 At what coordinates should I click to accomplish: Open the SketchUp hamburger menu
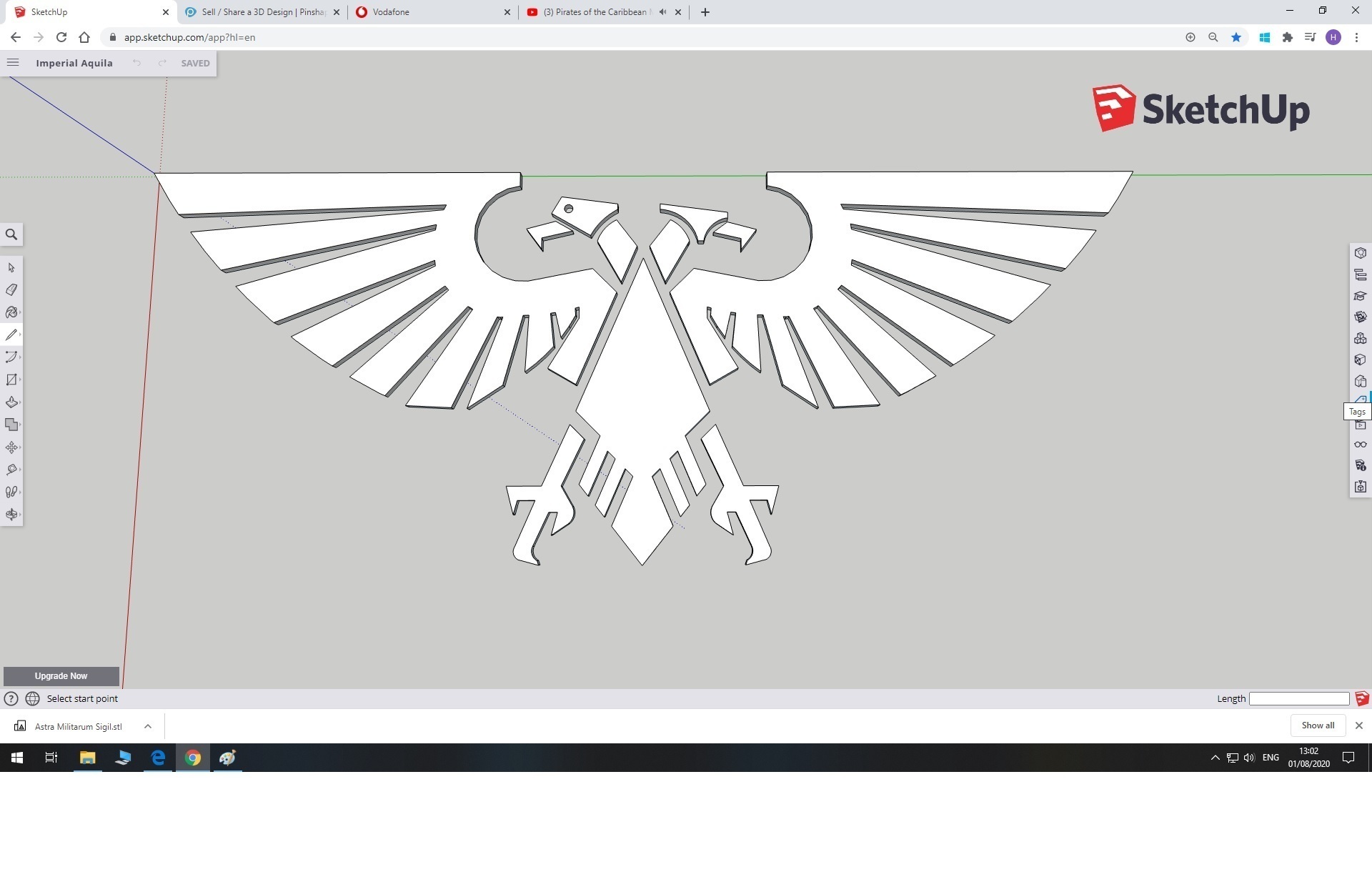[x=13, y=63]
